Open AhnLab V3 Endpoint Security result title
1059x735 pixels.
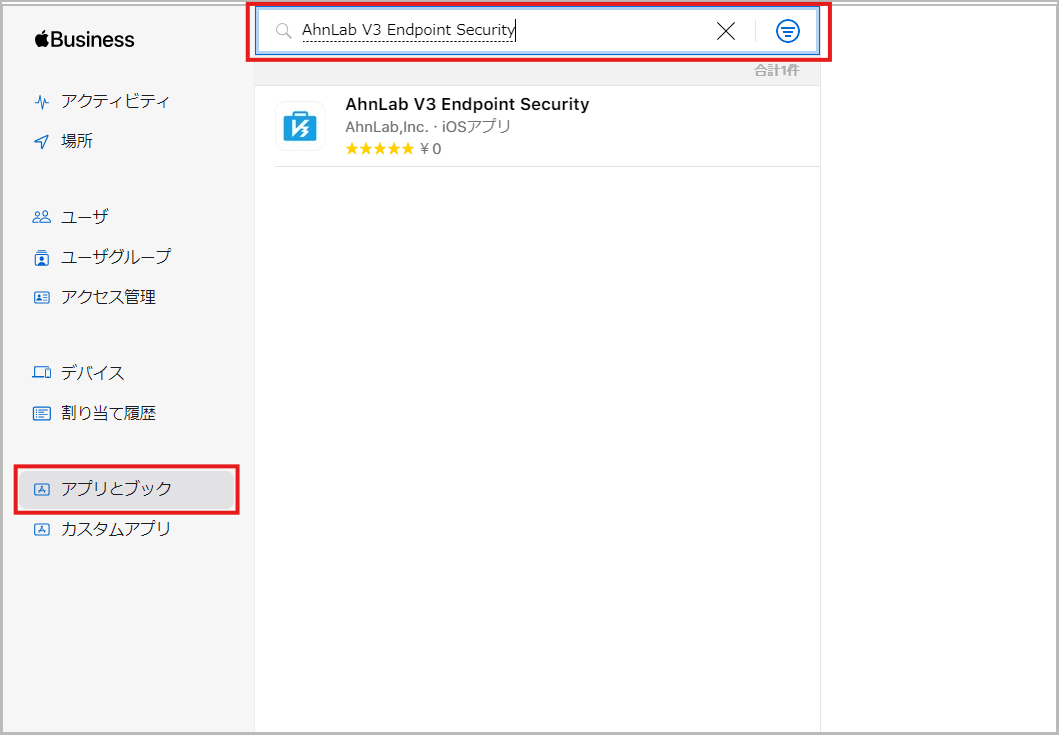pos(467,104)
